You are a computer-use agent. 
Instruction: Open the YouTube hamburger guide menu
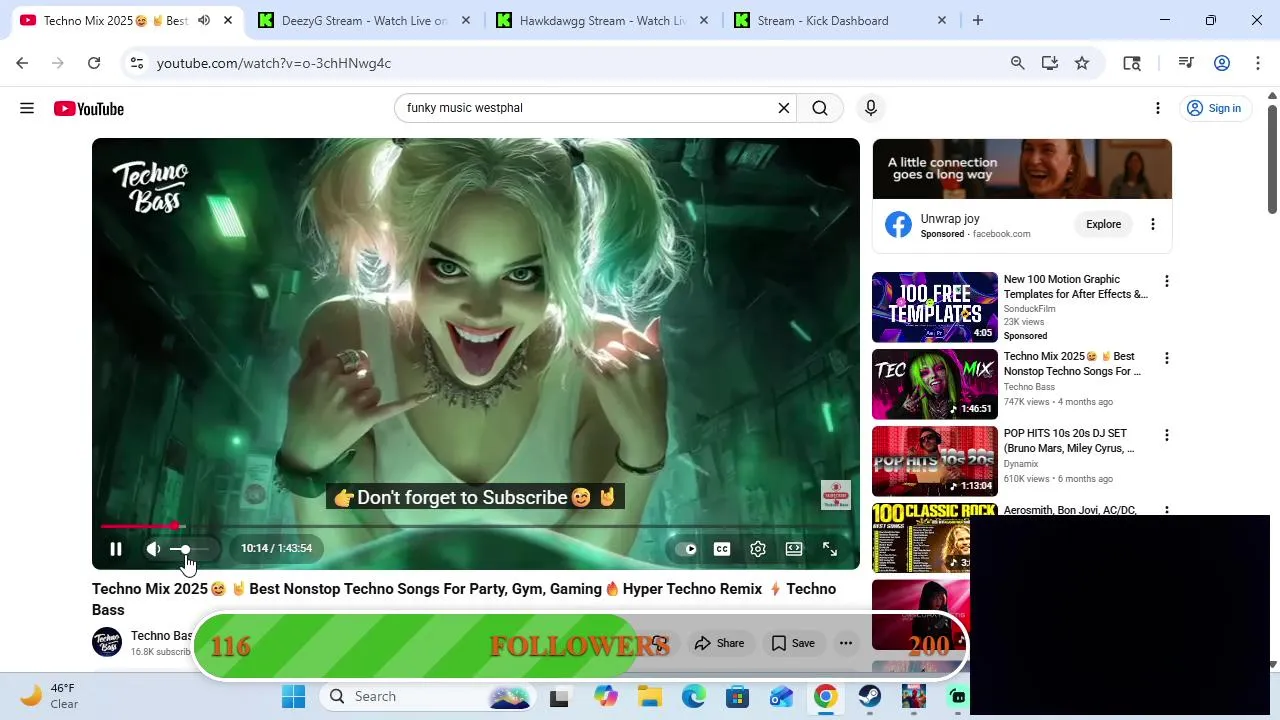pos(27,108)
